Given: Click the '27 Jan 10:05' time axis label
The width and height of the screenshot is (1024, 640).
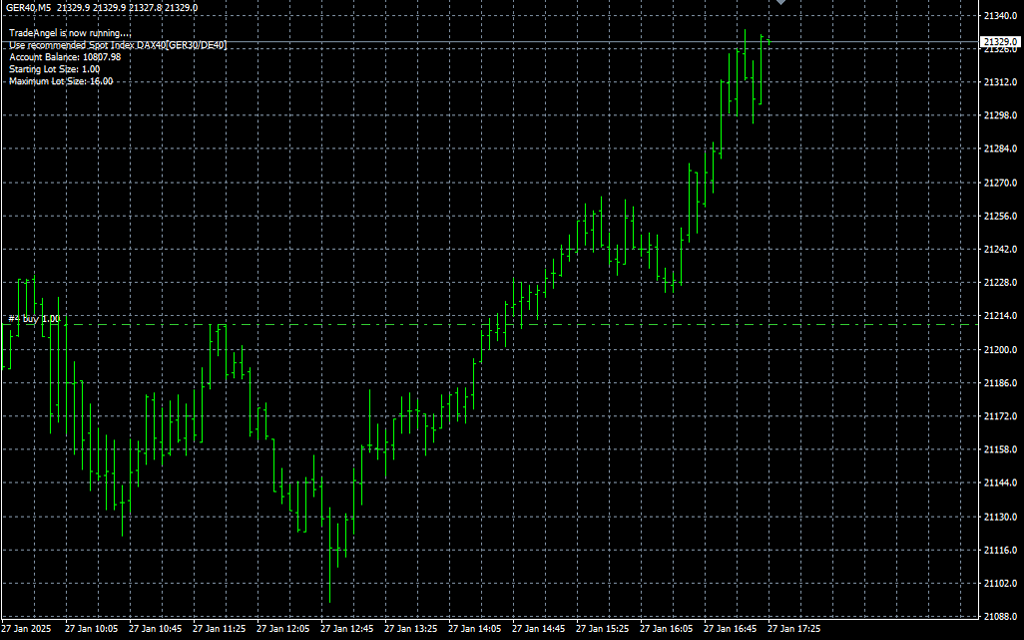Looking at the screenshot, I should (x=93, y=630).
